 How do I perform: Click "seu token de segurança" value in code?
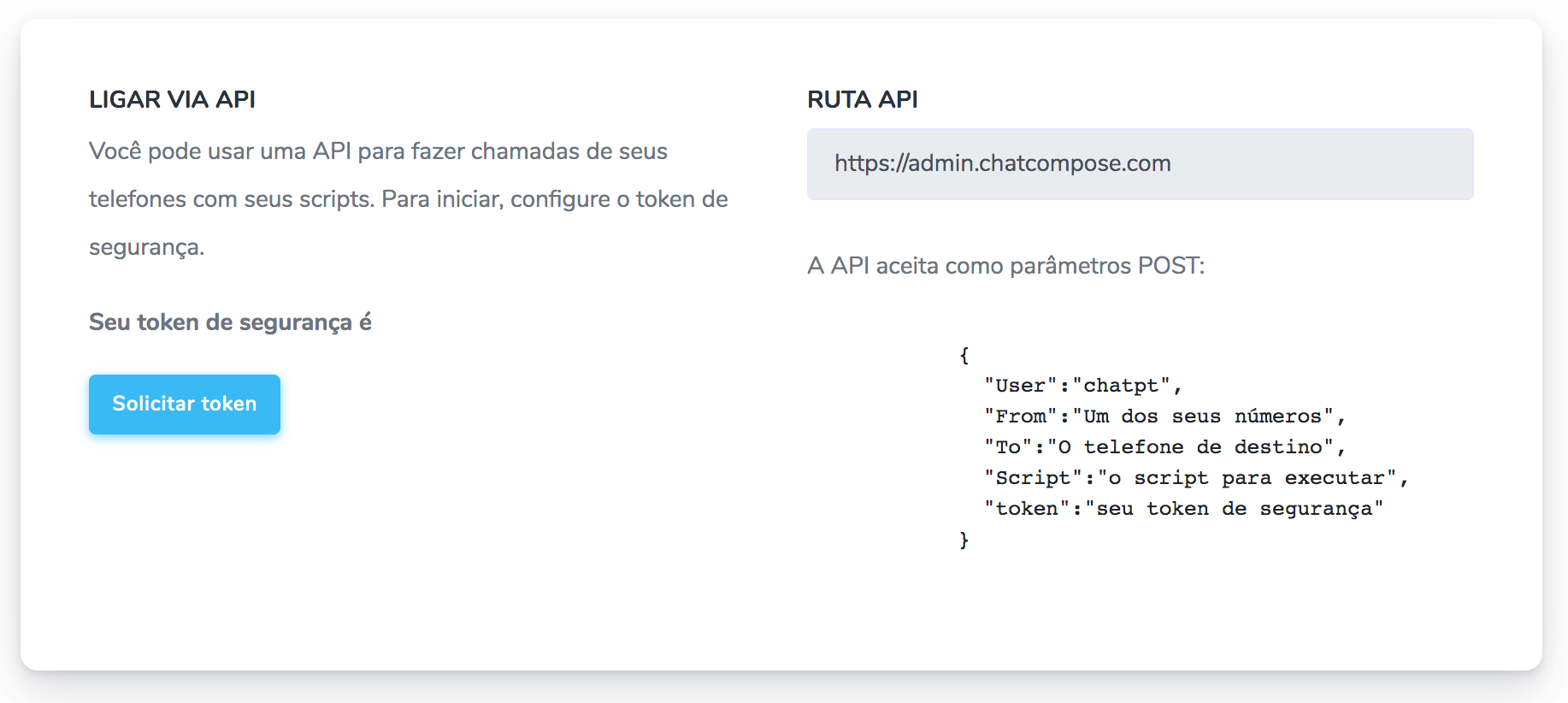click(1234, 509)
